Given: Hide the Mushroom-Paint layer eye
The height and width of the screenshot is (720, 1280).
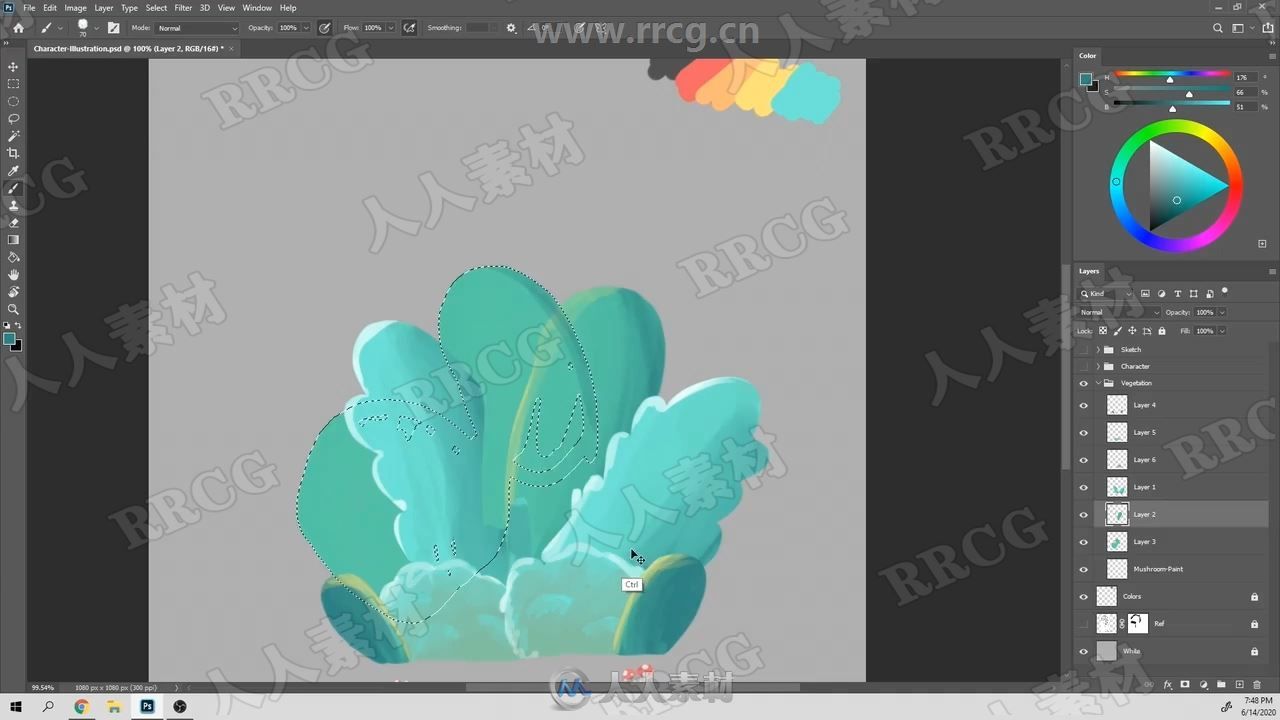Looking at the screenshot, I should (x=1083, y=569).
